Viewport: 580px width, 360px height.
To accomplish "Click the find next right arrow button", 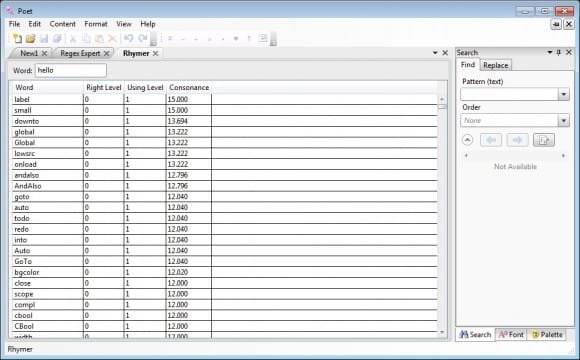I will 517,140.
